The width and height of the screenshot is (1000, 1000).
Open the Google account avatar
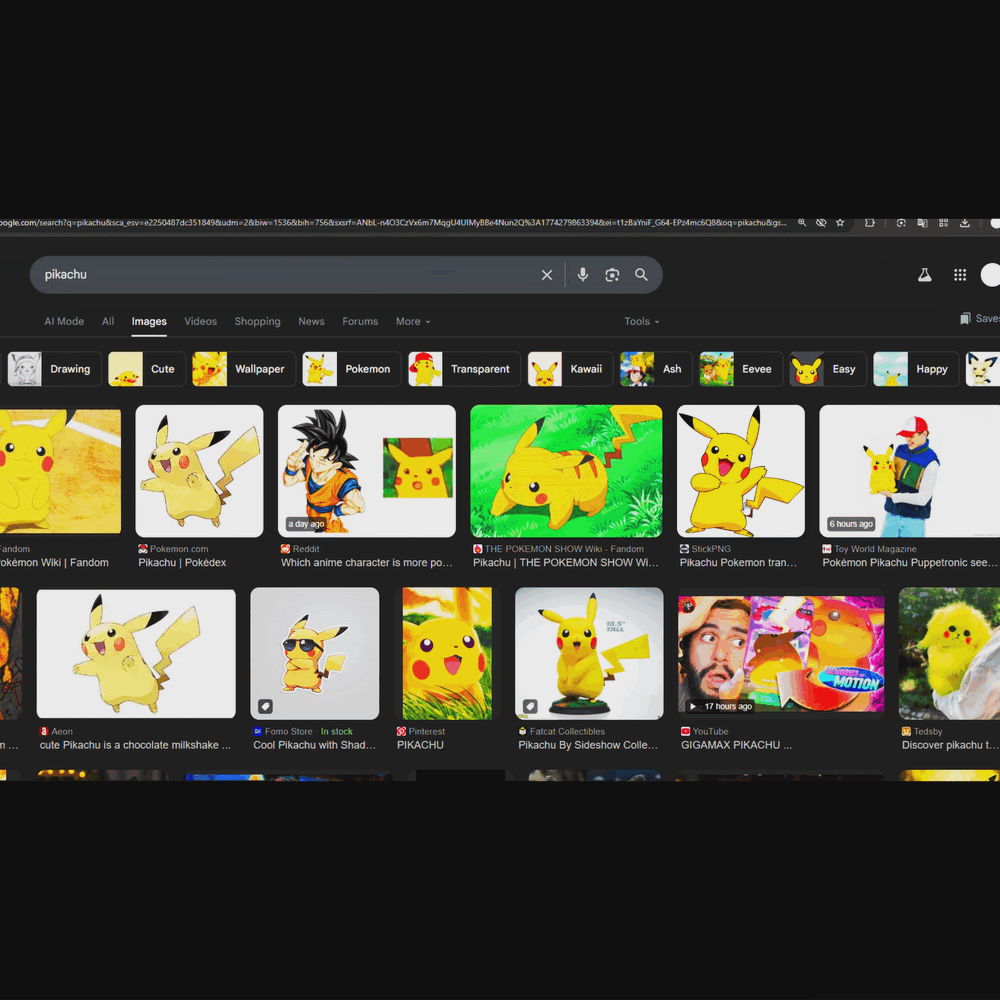[x=990, y=275]
